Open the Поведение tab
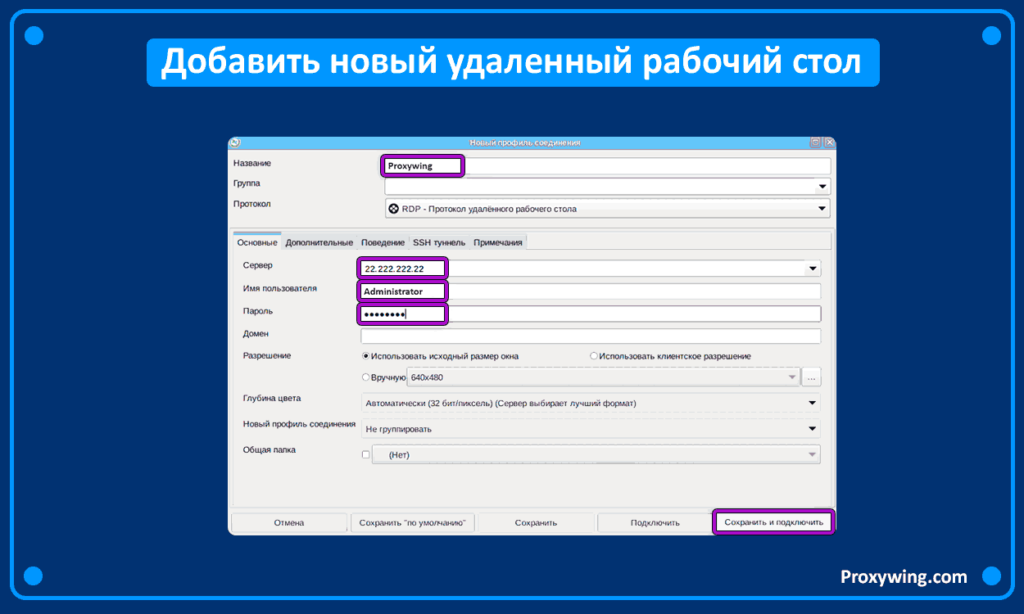This screenshot has width=1024, height=614. point(383,242)
